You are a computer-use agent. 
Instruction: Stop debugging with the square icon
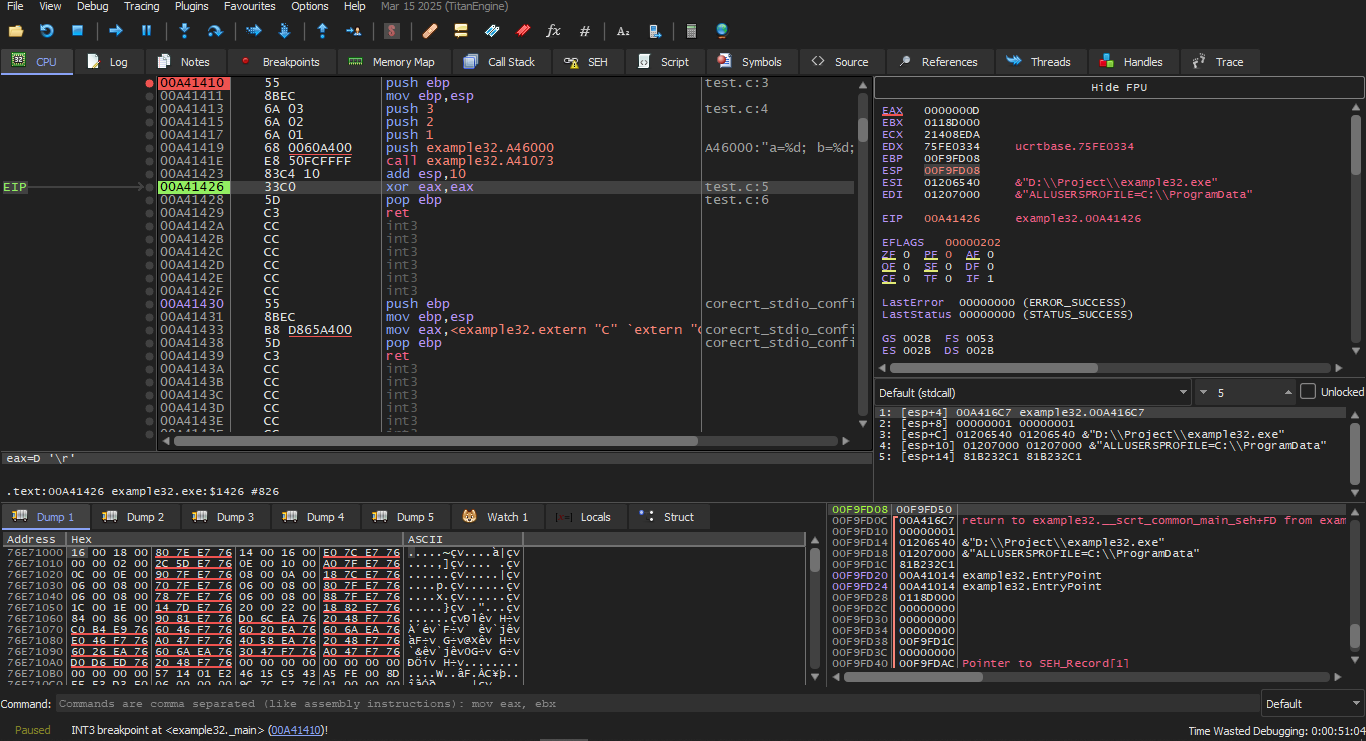coord(77,31)
